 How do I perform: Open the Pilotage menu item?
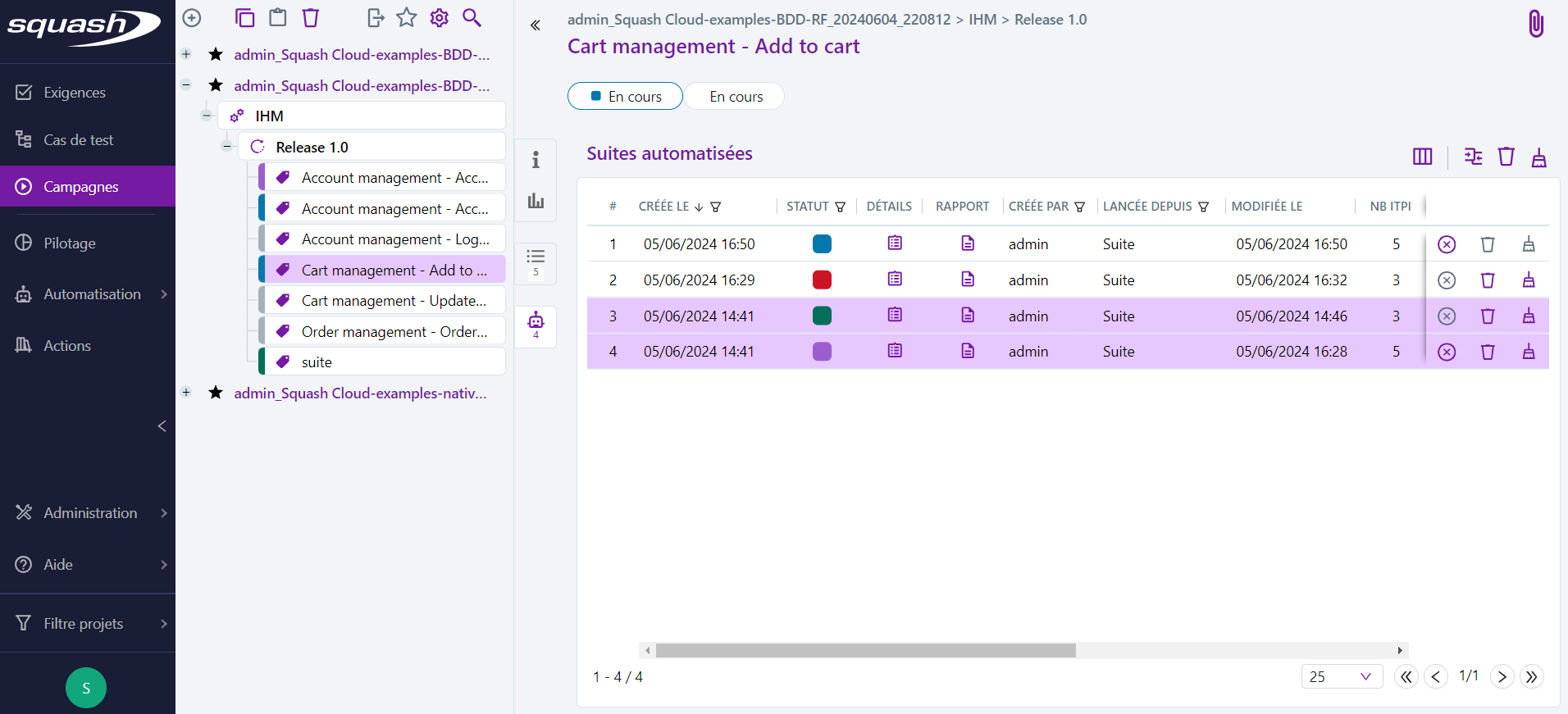click(x=70, y=243)
